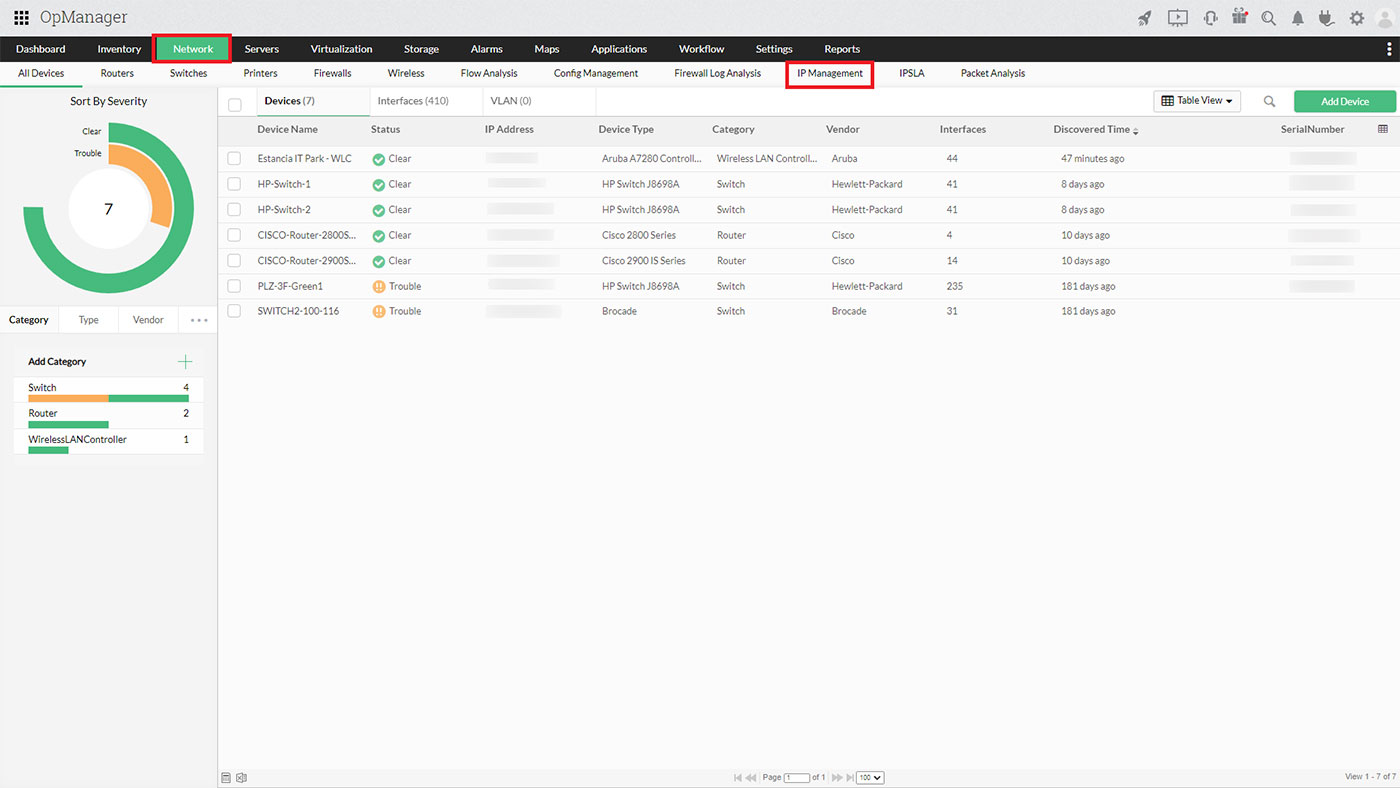Click the green Clear icon for HP-Switch-1
The width and height of the screenshot is (1400, 788).
(x=378, y=185)
